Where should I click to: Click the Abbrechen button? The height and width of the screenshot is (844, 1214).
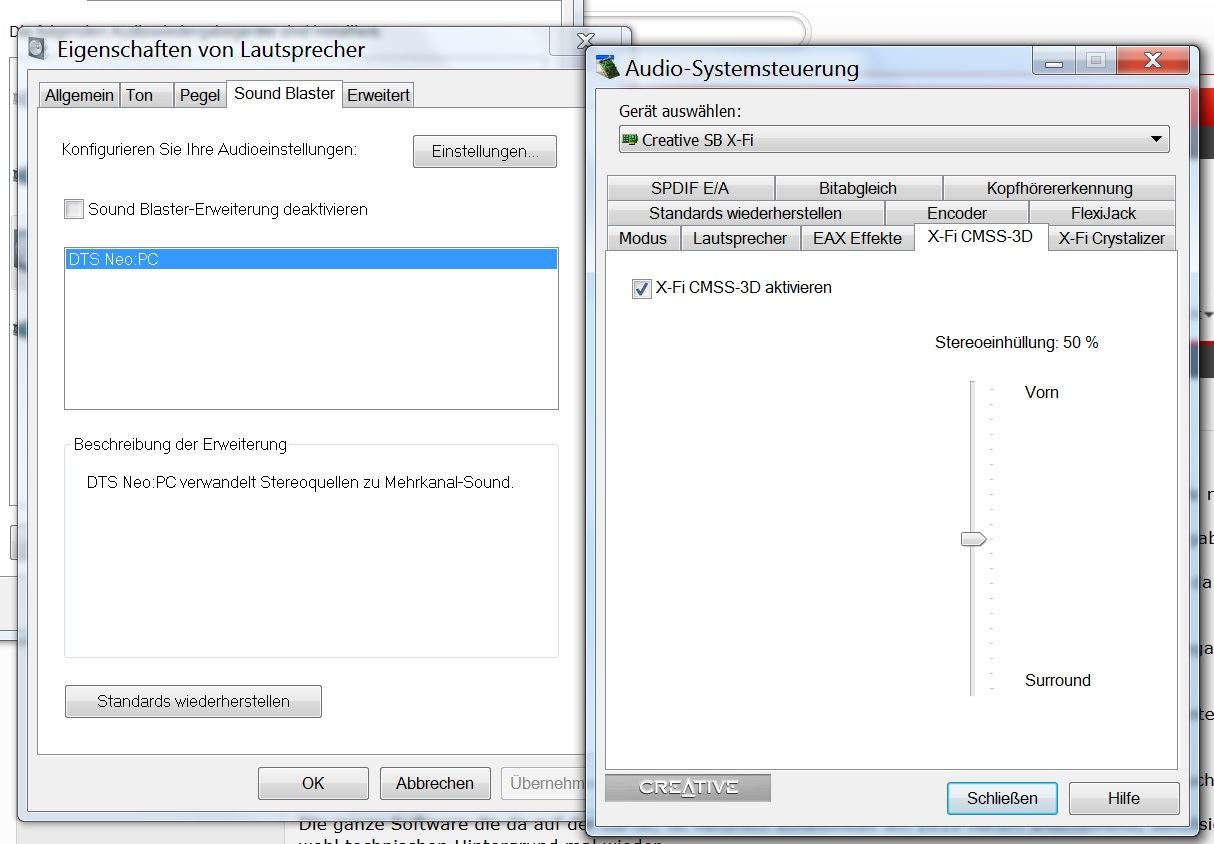[435, 783]
